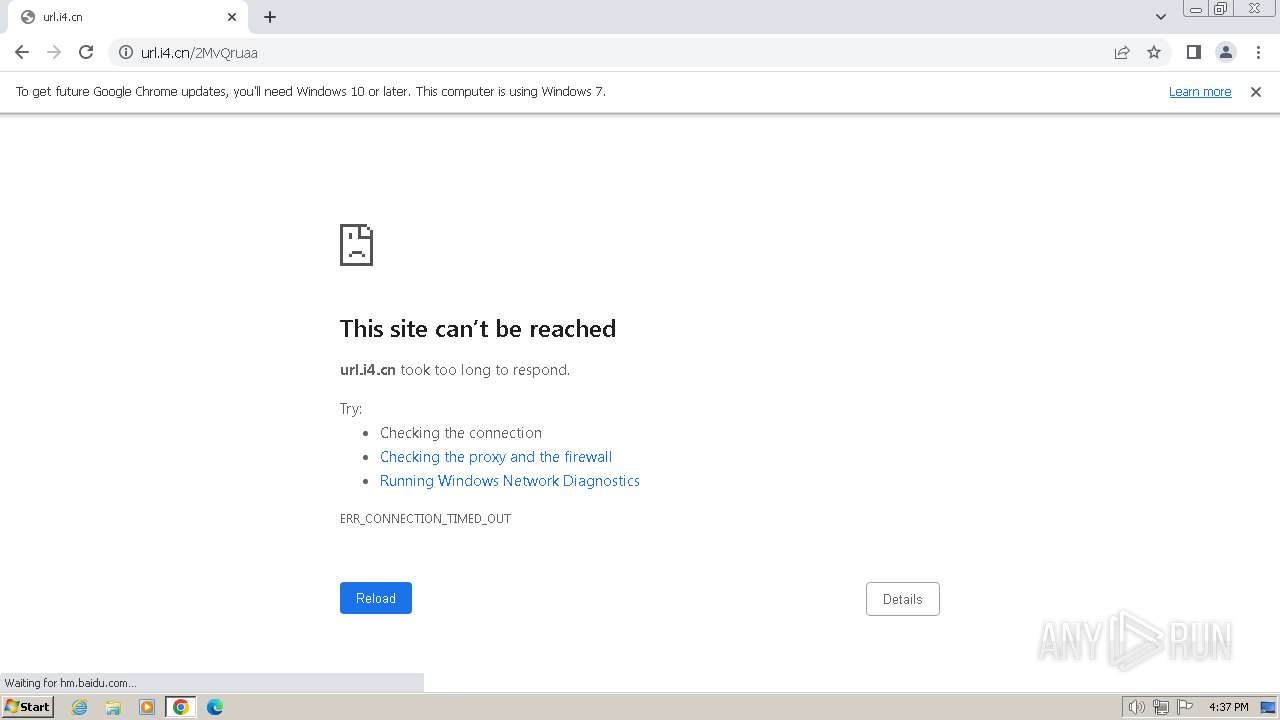Open Action Center flag icon in tray

(x=1185, y=707)
